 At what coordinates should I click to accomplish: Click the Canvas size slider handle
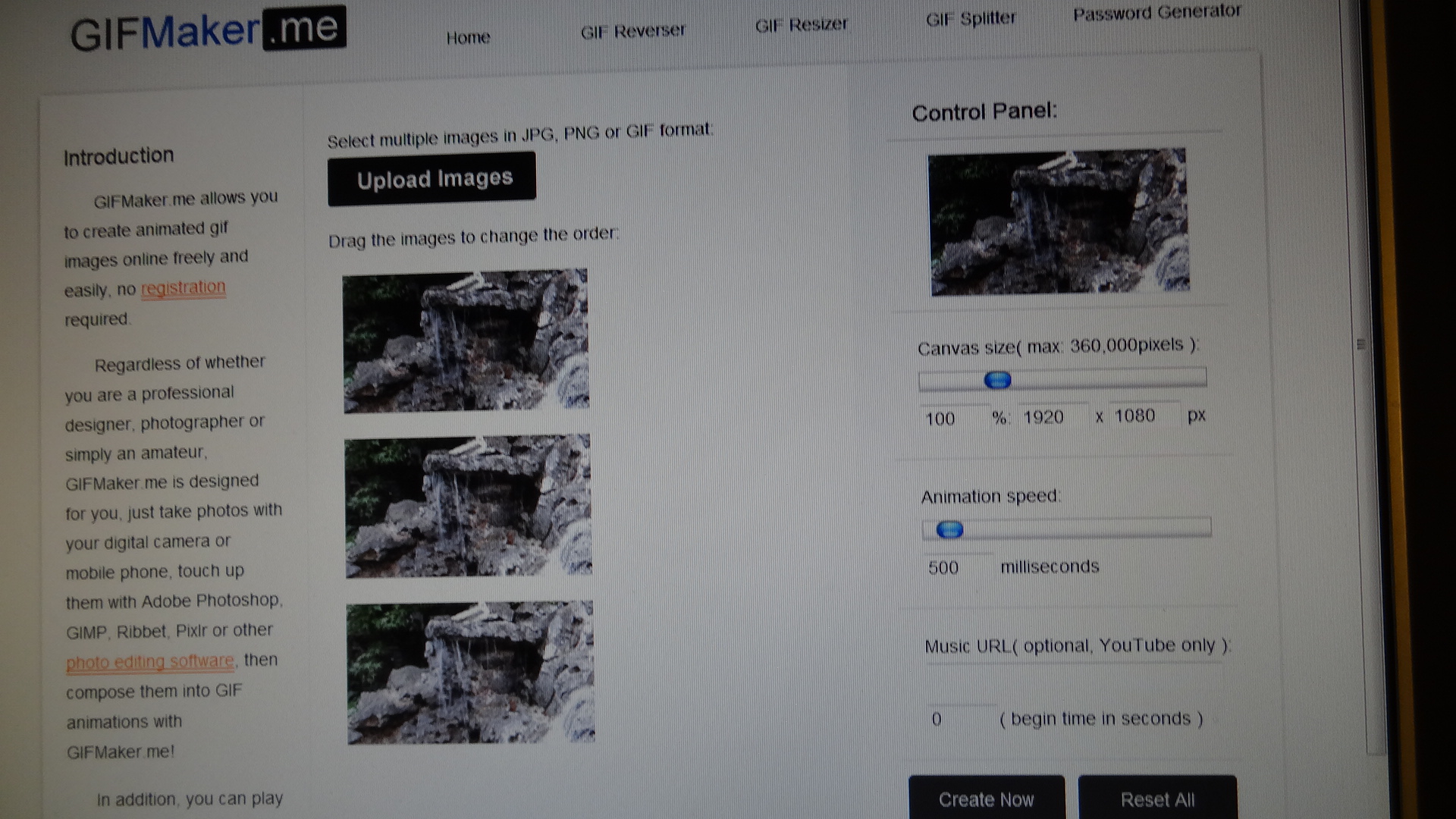(x=997, y=380)
